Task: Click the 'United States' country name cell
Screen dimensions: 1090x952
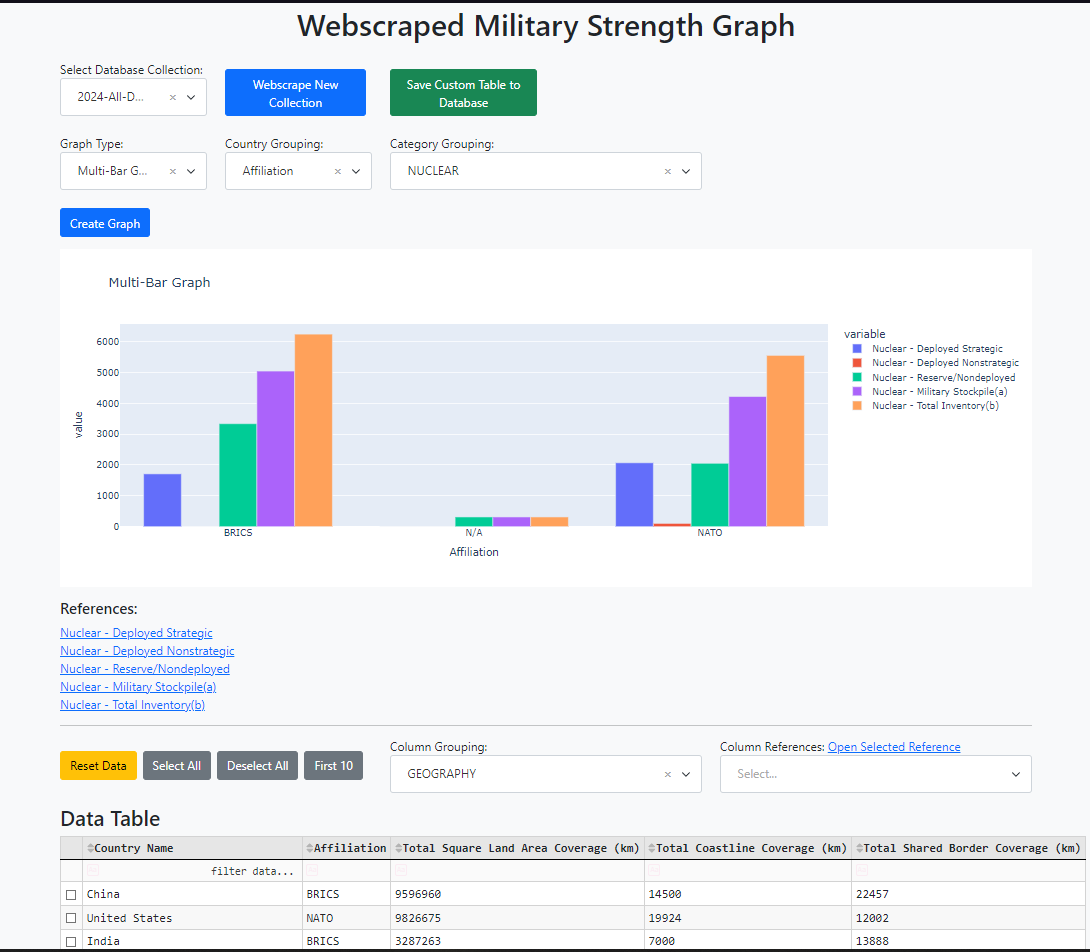Action: 193,918
